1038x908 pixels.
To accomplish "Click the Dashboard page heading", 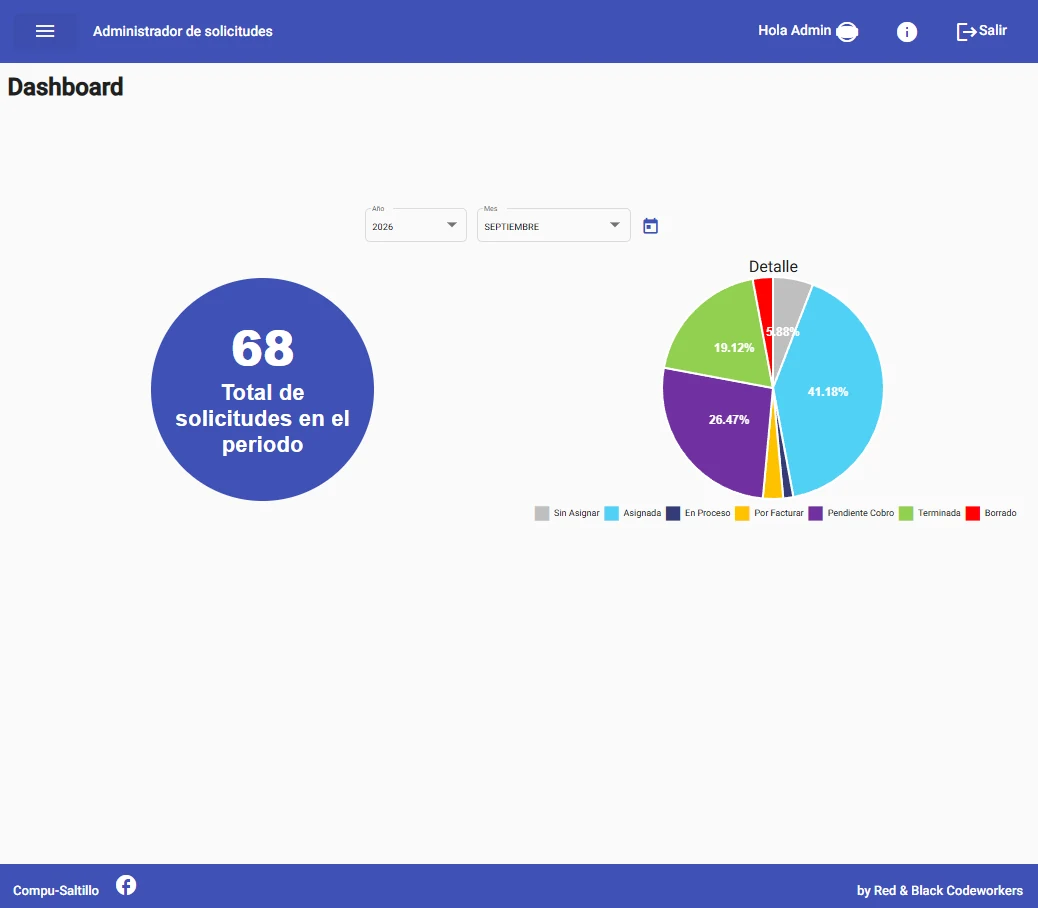I will (66, 87).
